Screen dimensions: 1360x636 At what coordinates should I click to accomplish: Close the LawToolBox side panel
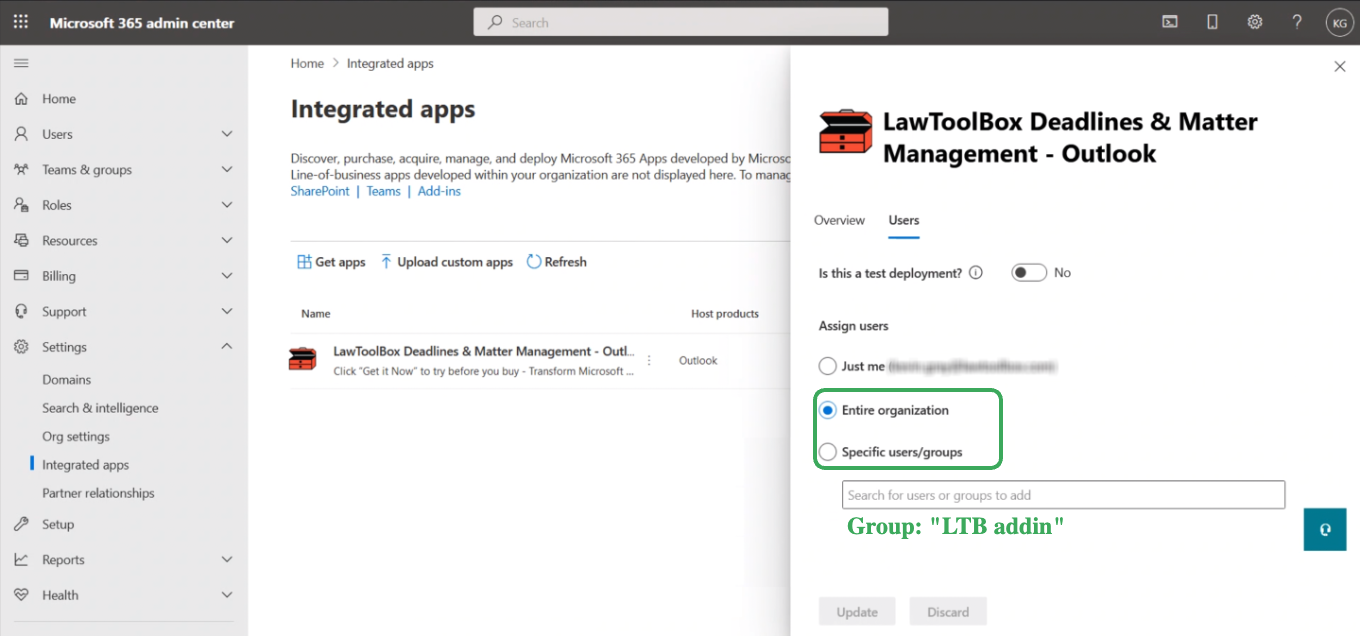tap(1340, 66)
